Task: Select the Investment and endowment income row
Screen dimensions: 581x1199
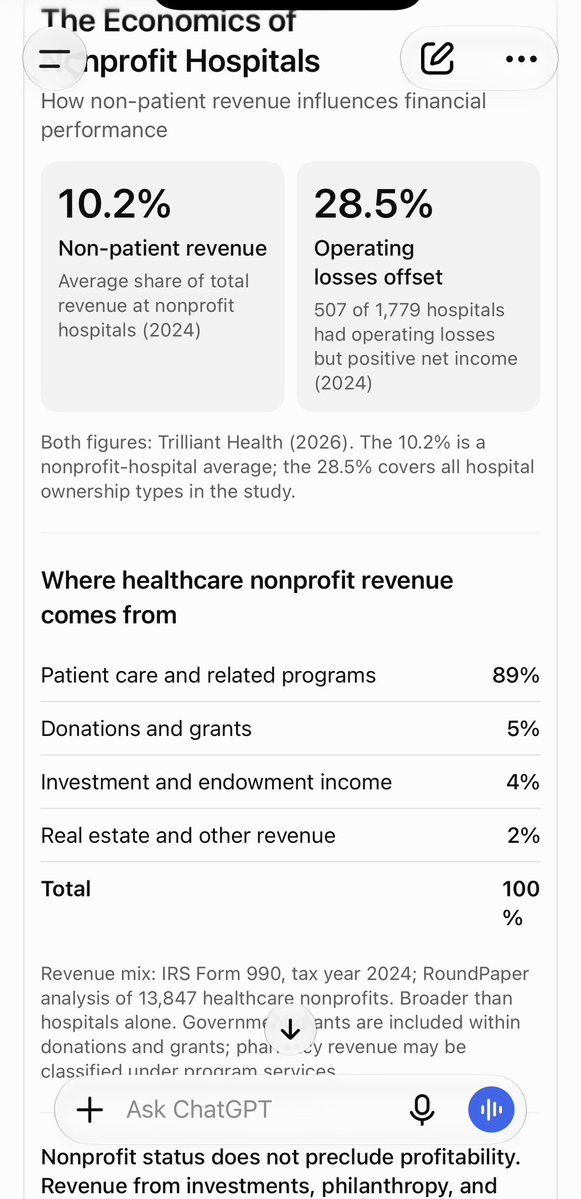Action: point(290,782)
